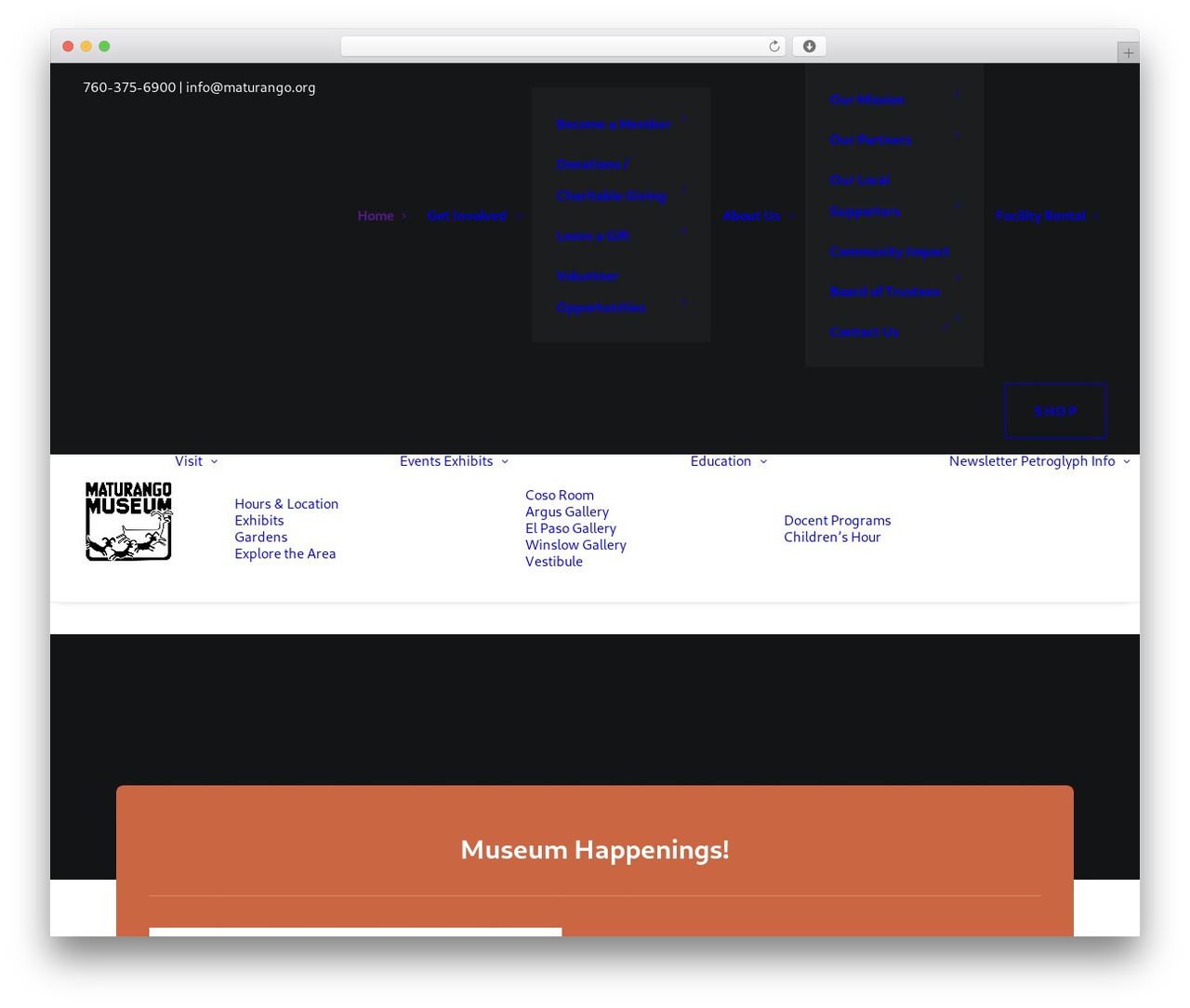Screen dimensions: 1190x1008
Task: Open Volunteer Opportunities link
Action: coord(601,292)
